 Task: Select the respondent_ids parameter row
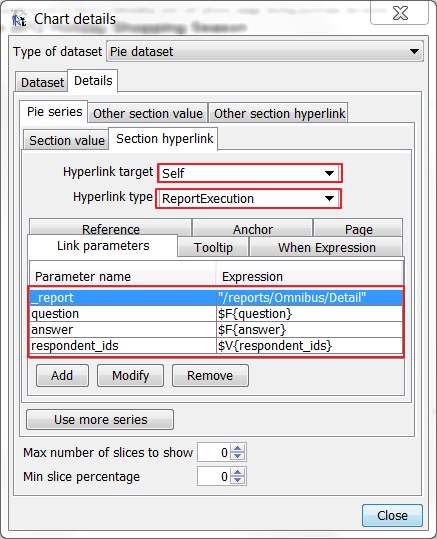[x=216, y=345]
